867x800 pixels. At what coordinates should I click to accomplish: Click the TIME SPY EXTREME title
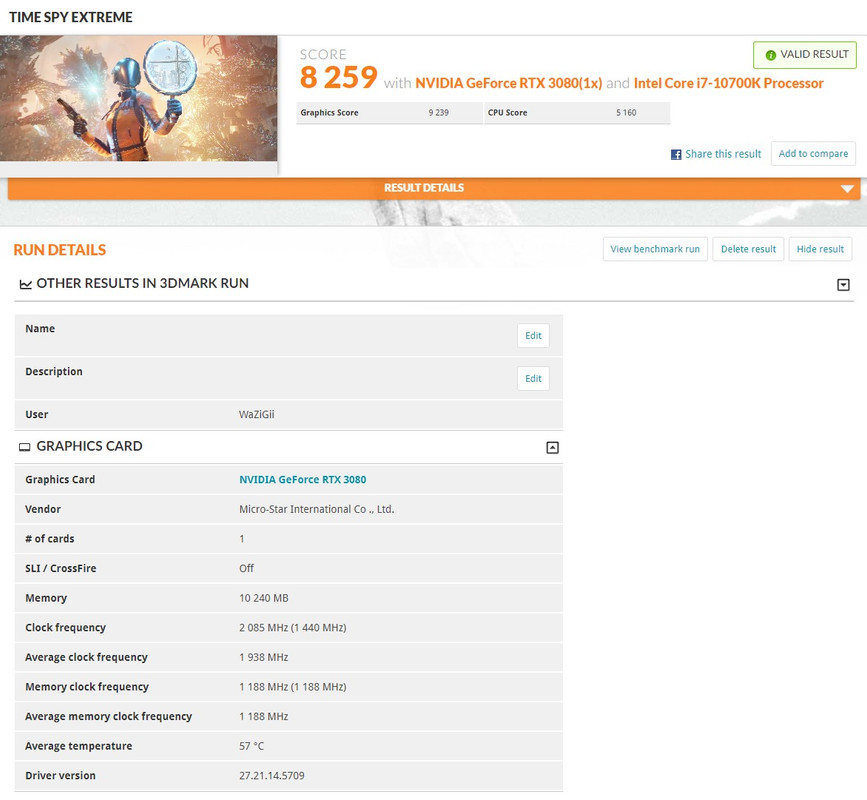tap(71, 17)
